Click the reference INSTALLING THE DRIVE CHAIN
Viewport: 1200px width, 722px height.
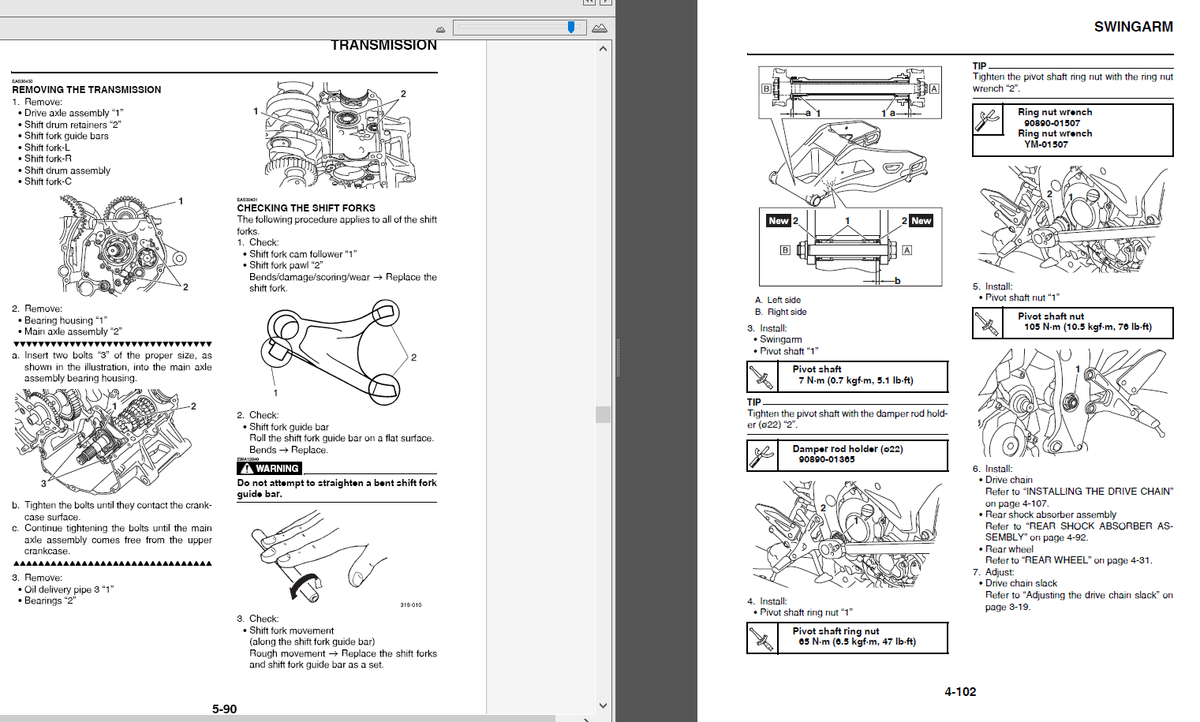(x=1096, y=492)
